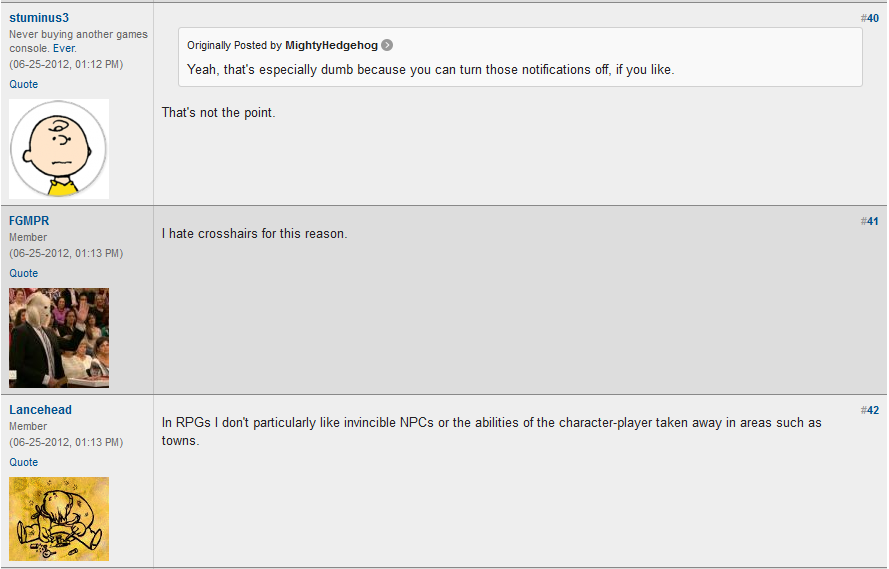Viewport: 889px width, 569px height.
Task: Open stuminus3's user profile
Action: point(39,18)
